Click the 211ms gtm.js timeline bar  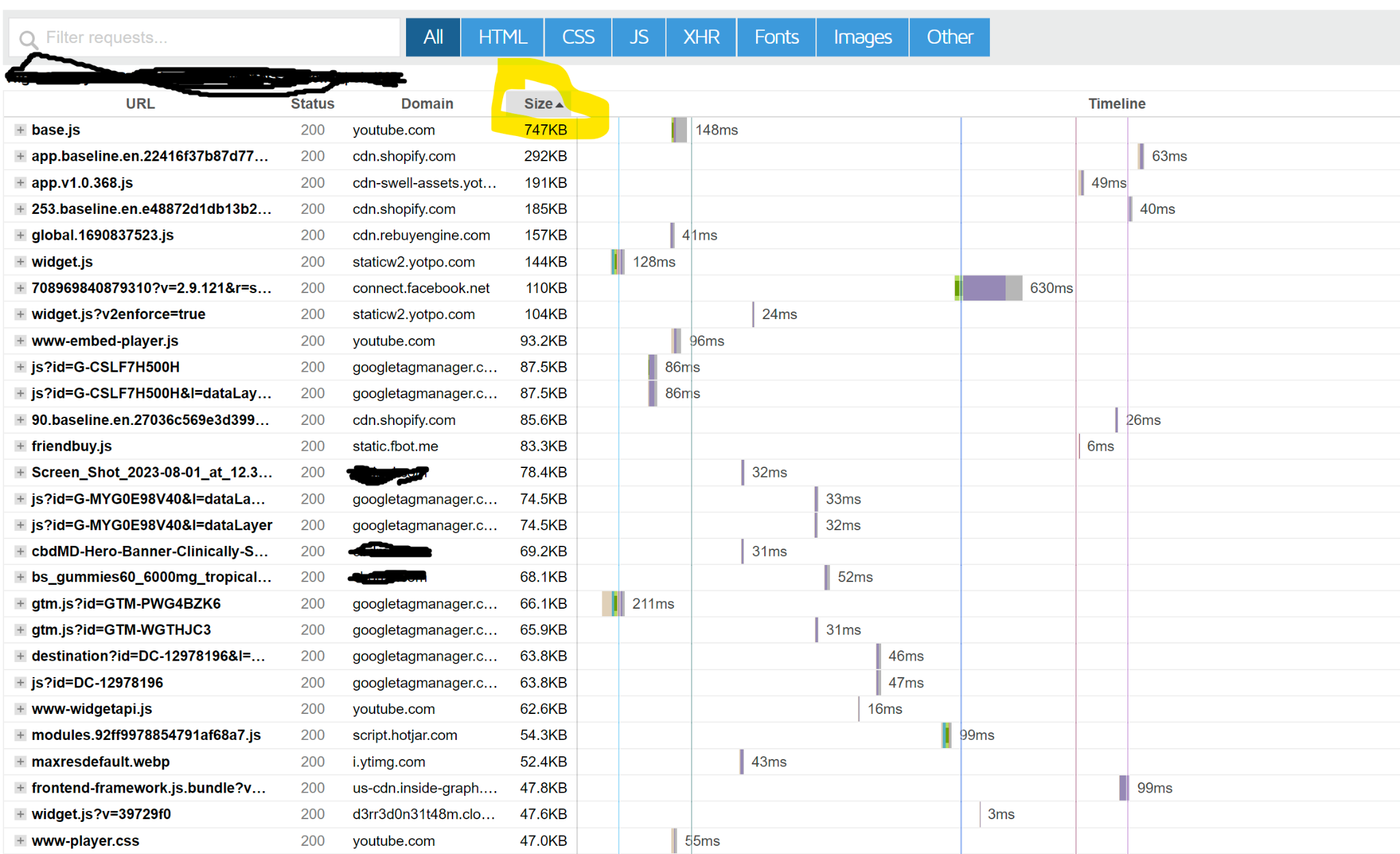point(612,604)
